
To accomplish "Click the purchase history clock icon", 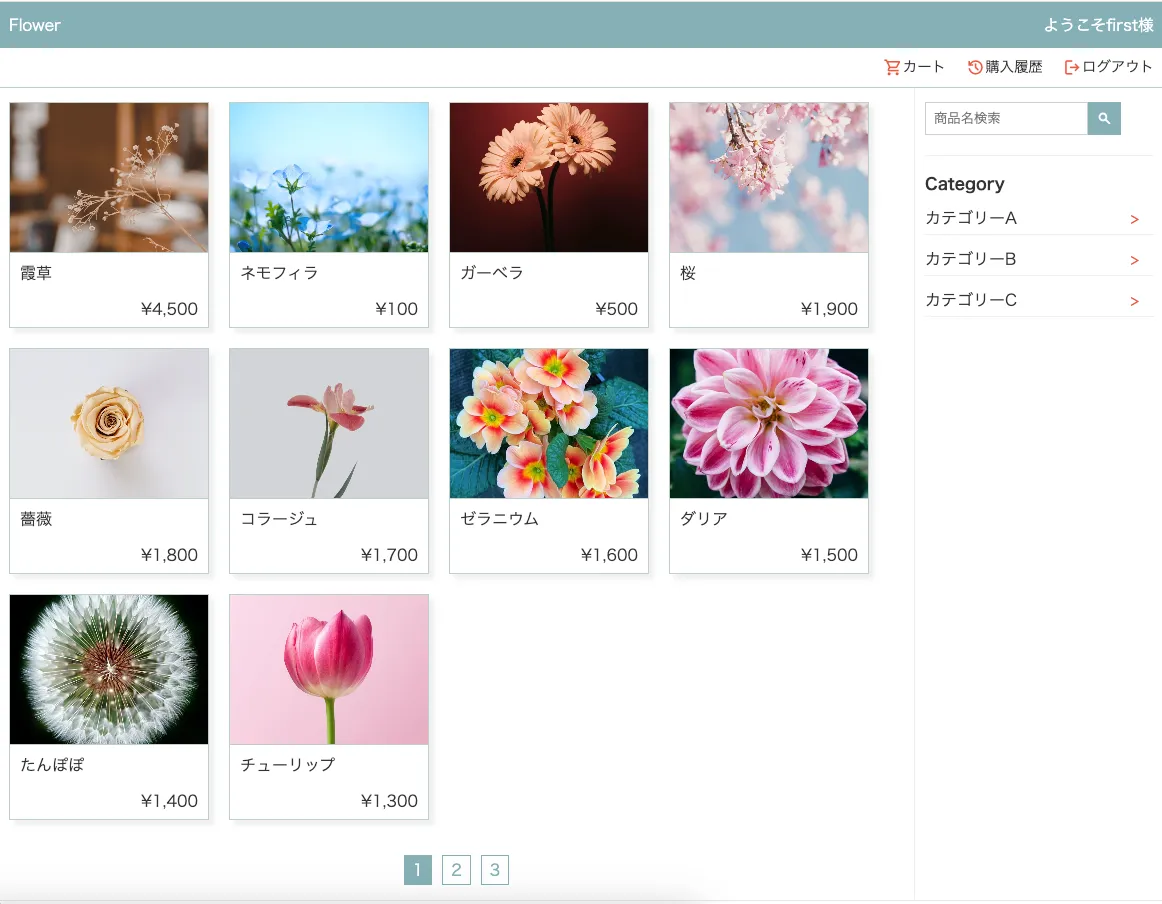I will click(974, 66).
